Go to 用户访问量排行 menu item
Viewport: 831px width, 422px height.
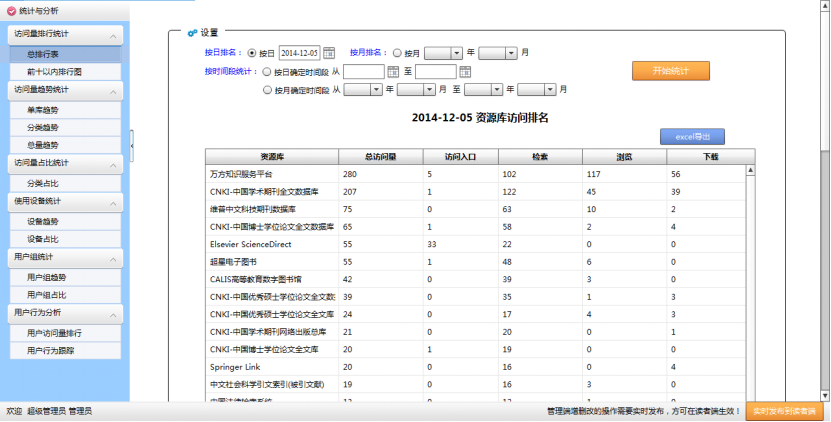(57, 333)
